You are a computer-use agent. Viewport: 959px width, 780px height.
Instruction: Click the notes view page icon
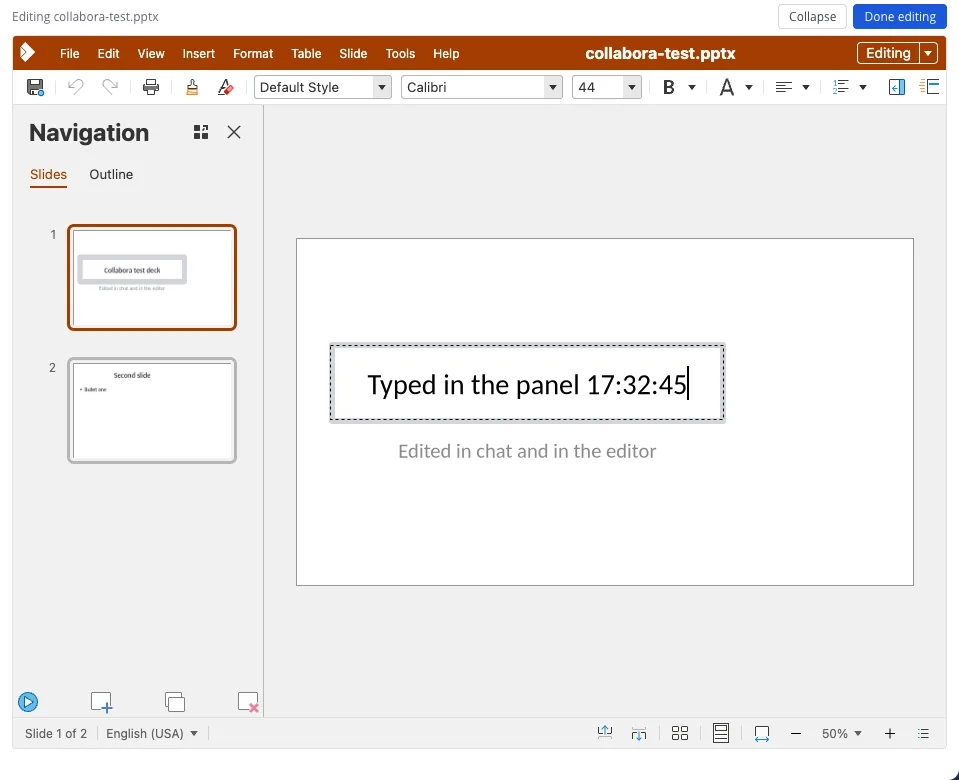pyautogui.click(x=721, y=733)
